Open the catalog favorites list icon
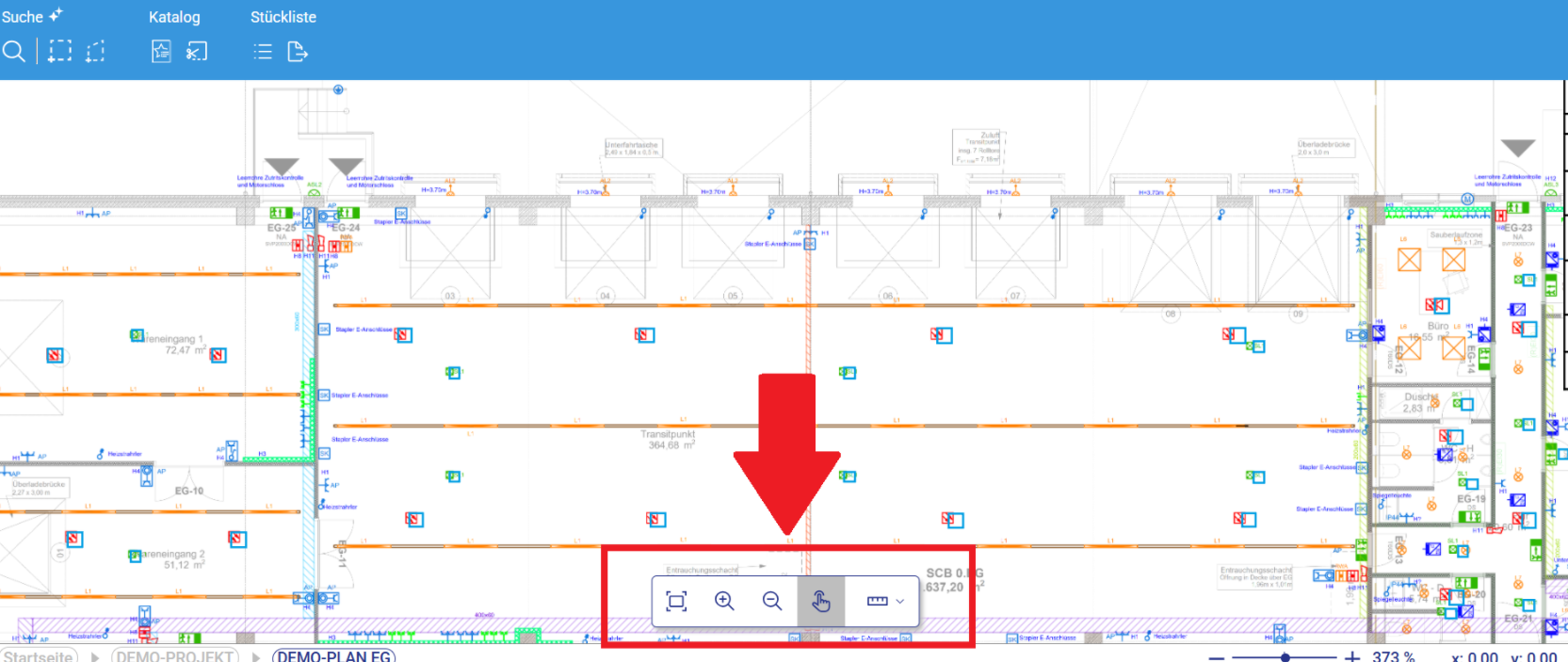Screen dimensions: 1568x662 coord(161,51)
